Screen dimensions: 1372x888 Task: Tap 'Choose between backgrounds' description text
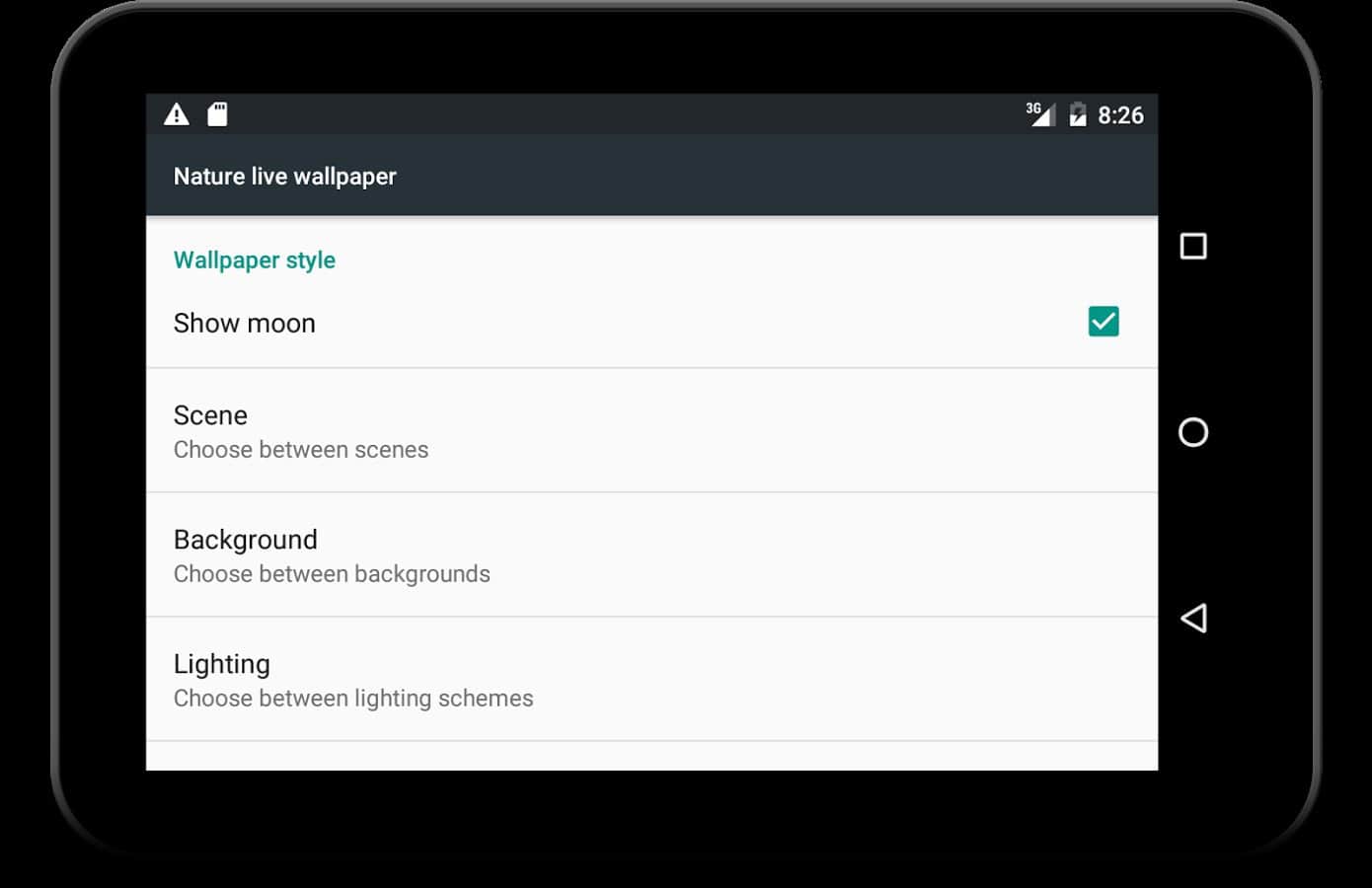[332, 574]
